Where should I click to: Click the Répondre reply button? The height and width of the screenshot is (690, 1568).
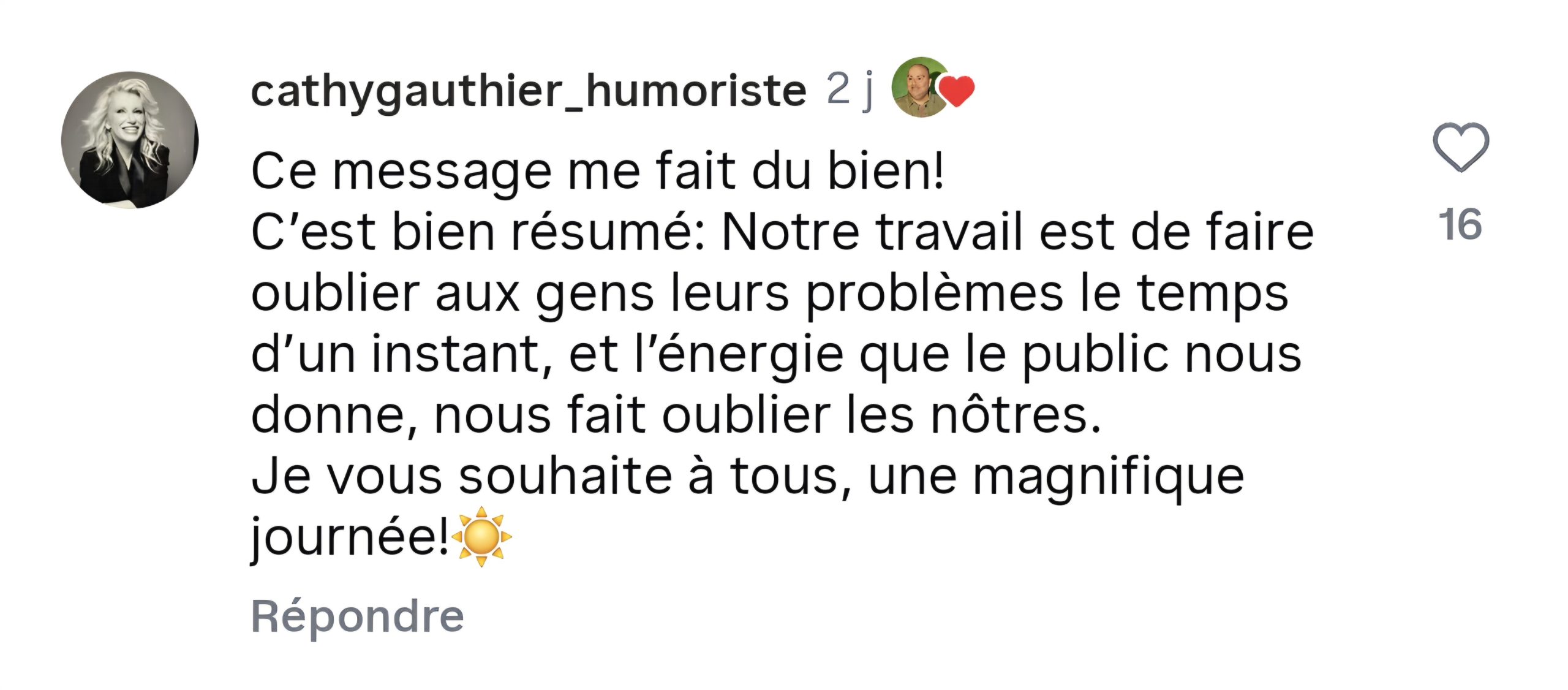tap(358, 616)
